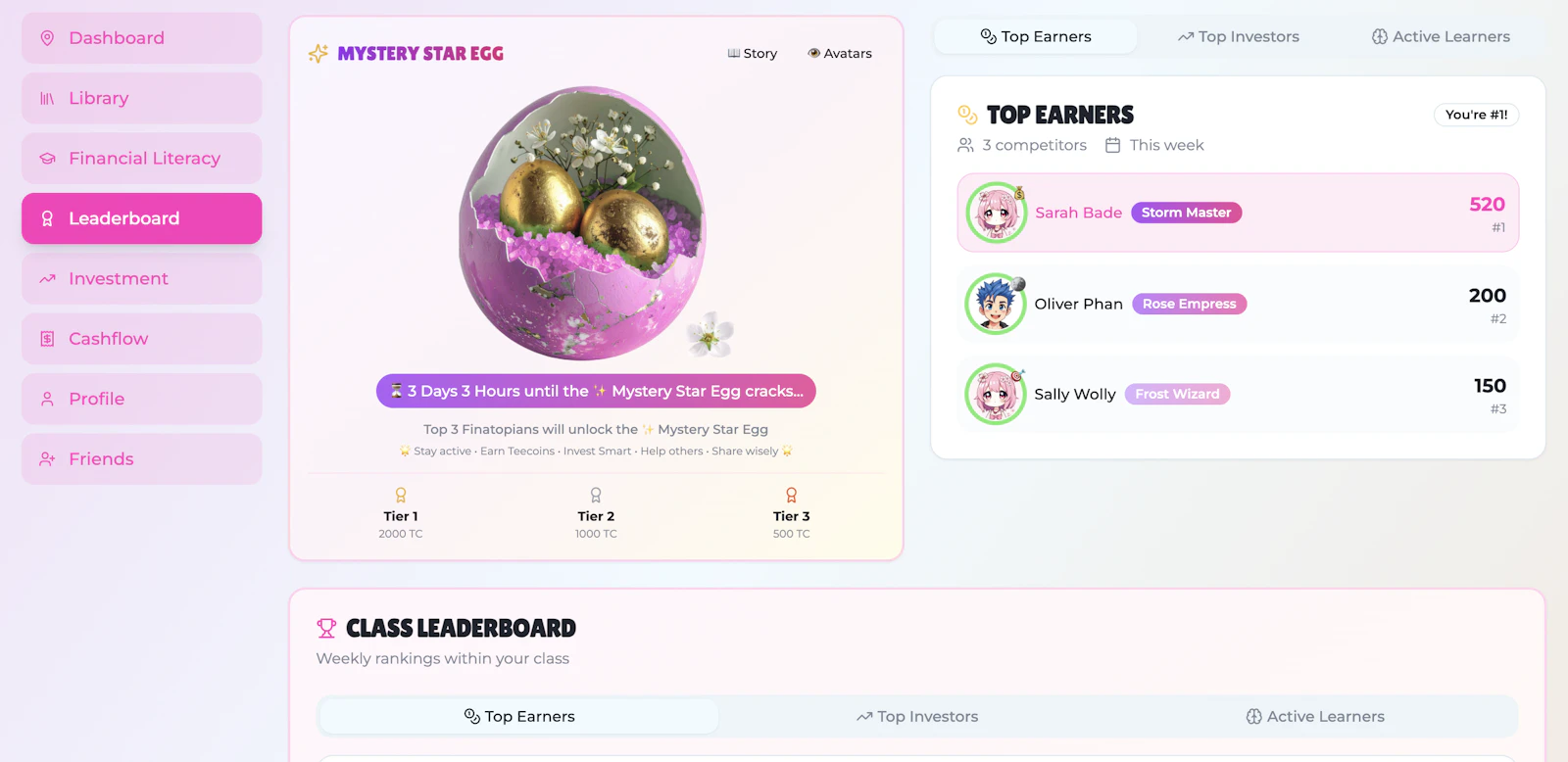The image size is (1568, 762).
Task: Switch to upper Top Earners tab
Action: [x=1036, y=36]
